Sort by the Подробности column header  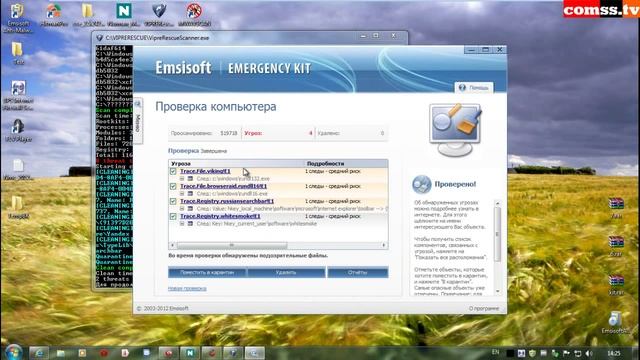(x=346, y=163)
